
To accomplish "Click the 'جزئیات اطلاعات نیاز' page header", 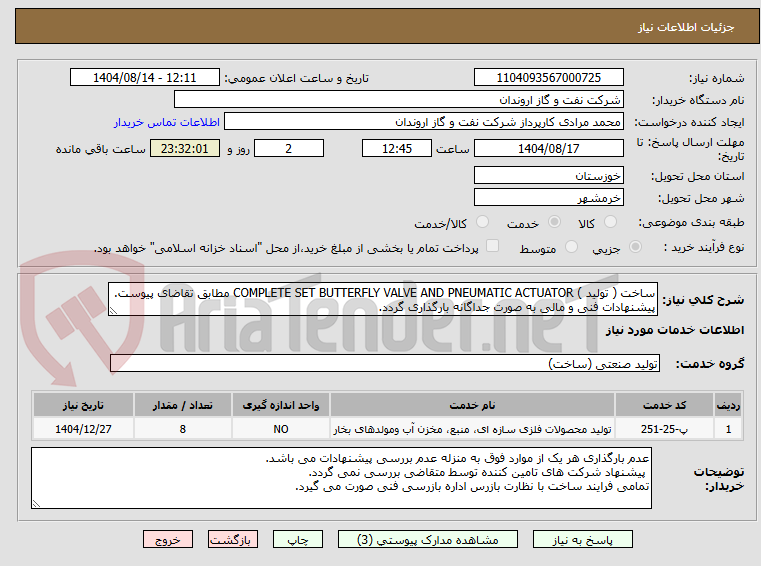I will pos(686,27).
